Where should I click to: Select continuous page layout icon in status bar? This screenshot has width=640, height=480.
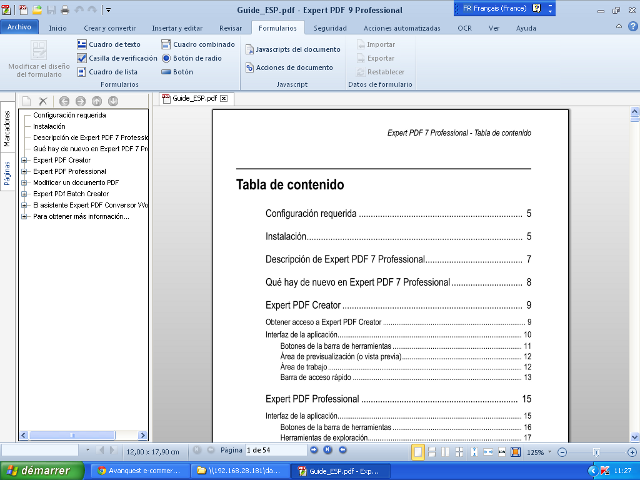coord(431,452)
